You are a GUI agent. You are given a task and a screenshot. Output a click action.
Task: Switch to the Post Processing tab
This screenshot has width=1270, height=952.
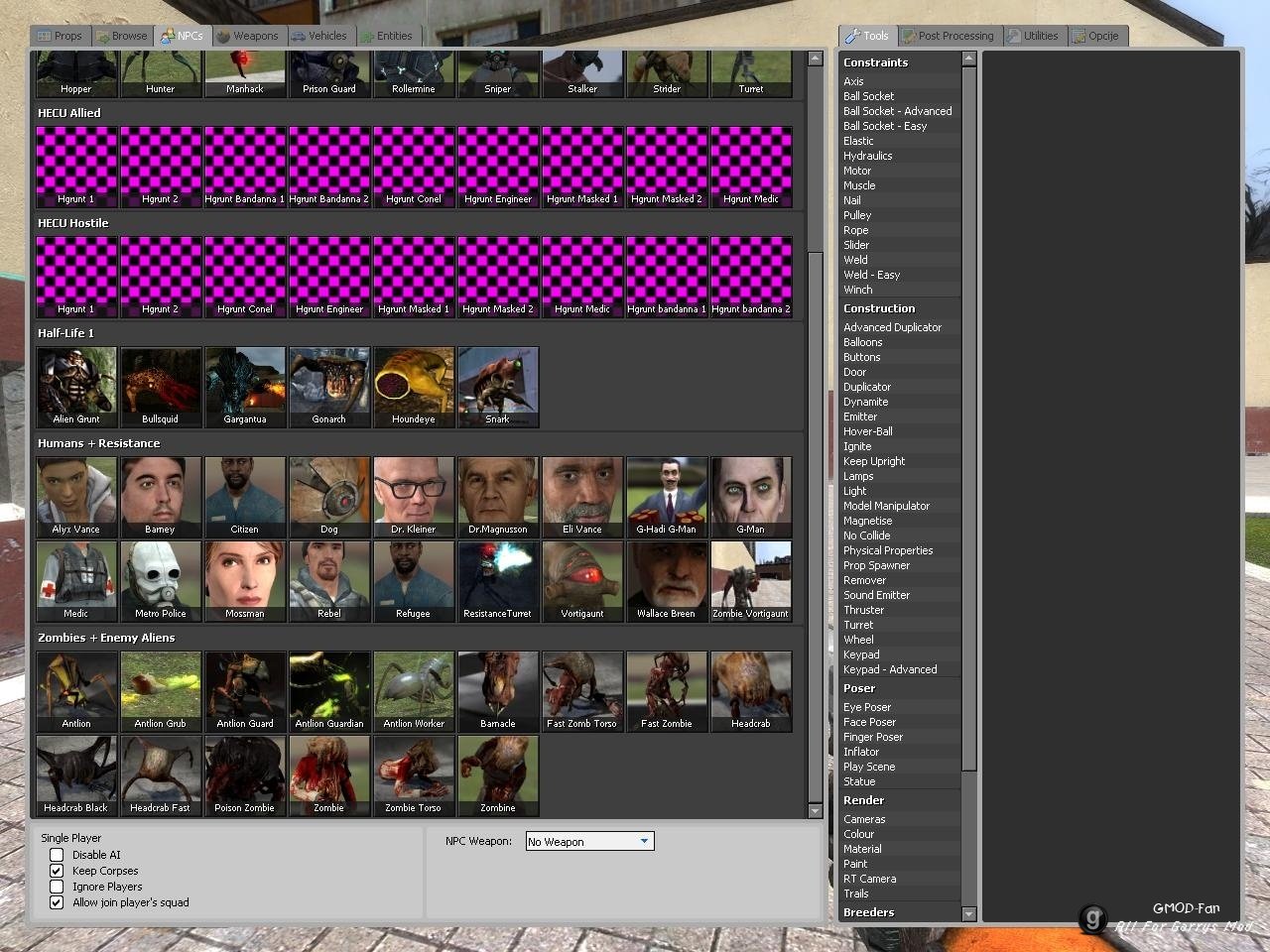point(949,36)
